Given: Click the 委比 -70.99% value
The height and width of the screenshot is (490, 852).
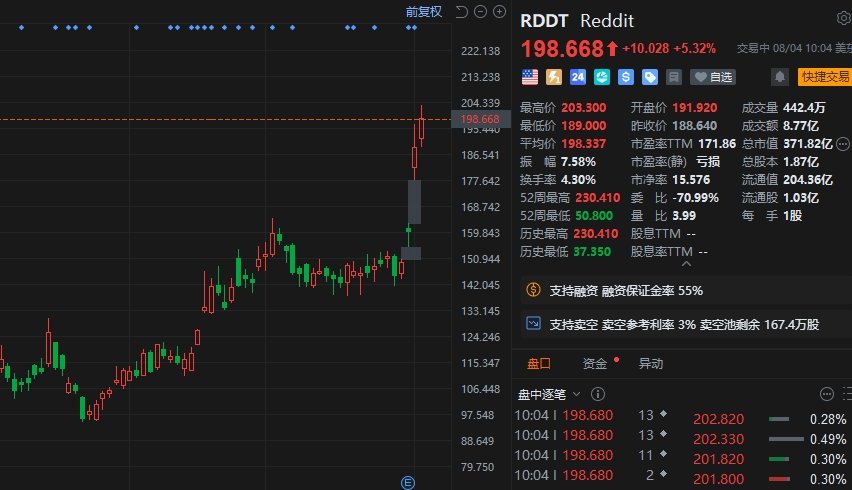Looking at the screenshot, I should pos(696,198).
